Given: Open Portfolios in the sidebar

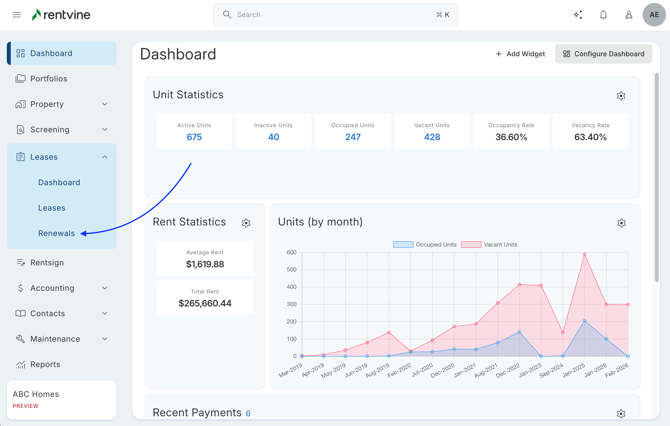Looking at the screenshot, I should [x=48, y=78].
